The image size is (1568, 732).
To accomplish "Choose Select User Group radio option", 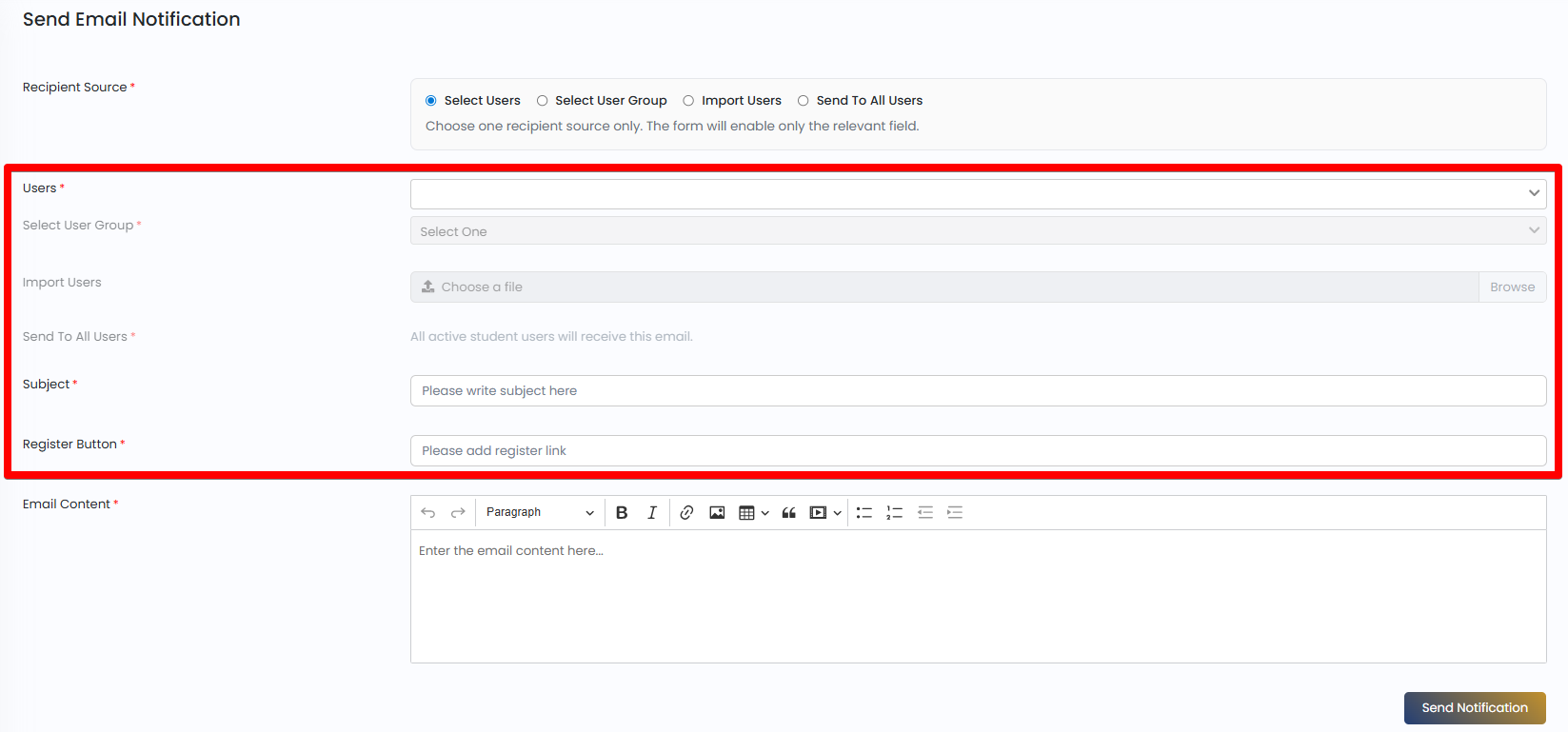I will click(x=543, y=101).
